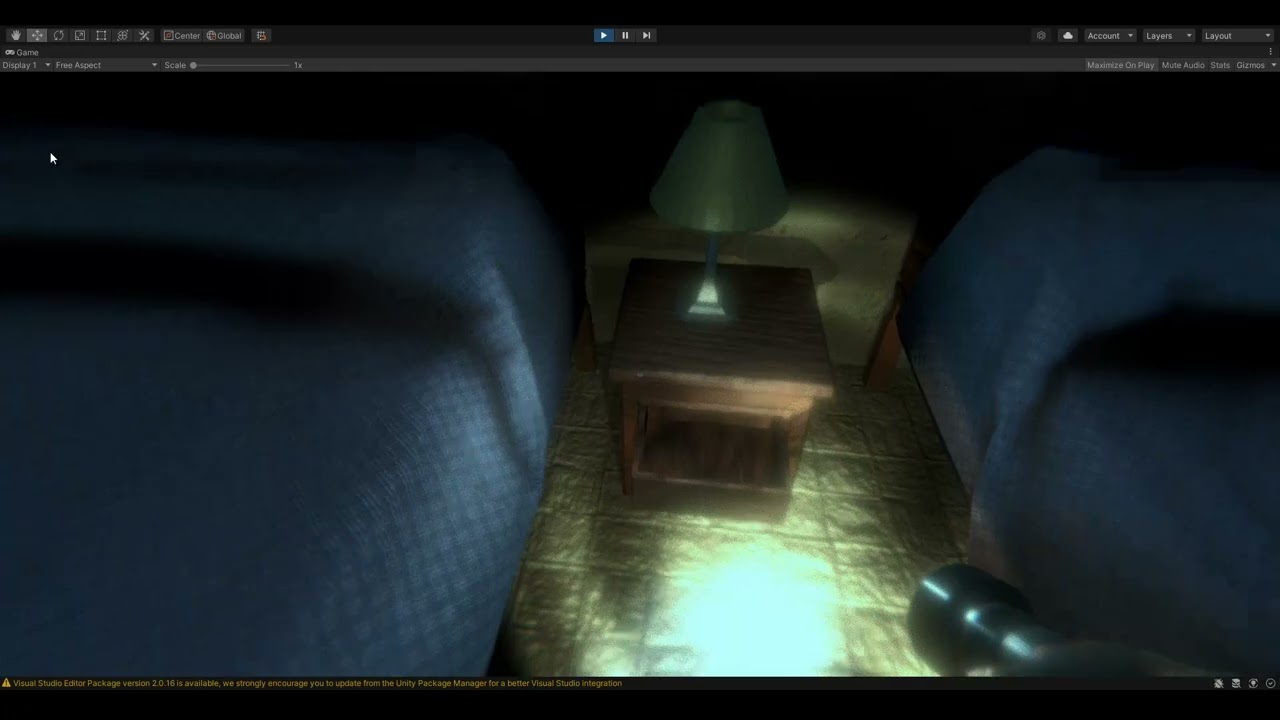Open the cache server status icon

point(1236,684)
